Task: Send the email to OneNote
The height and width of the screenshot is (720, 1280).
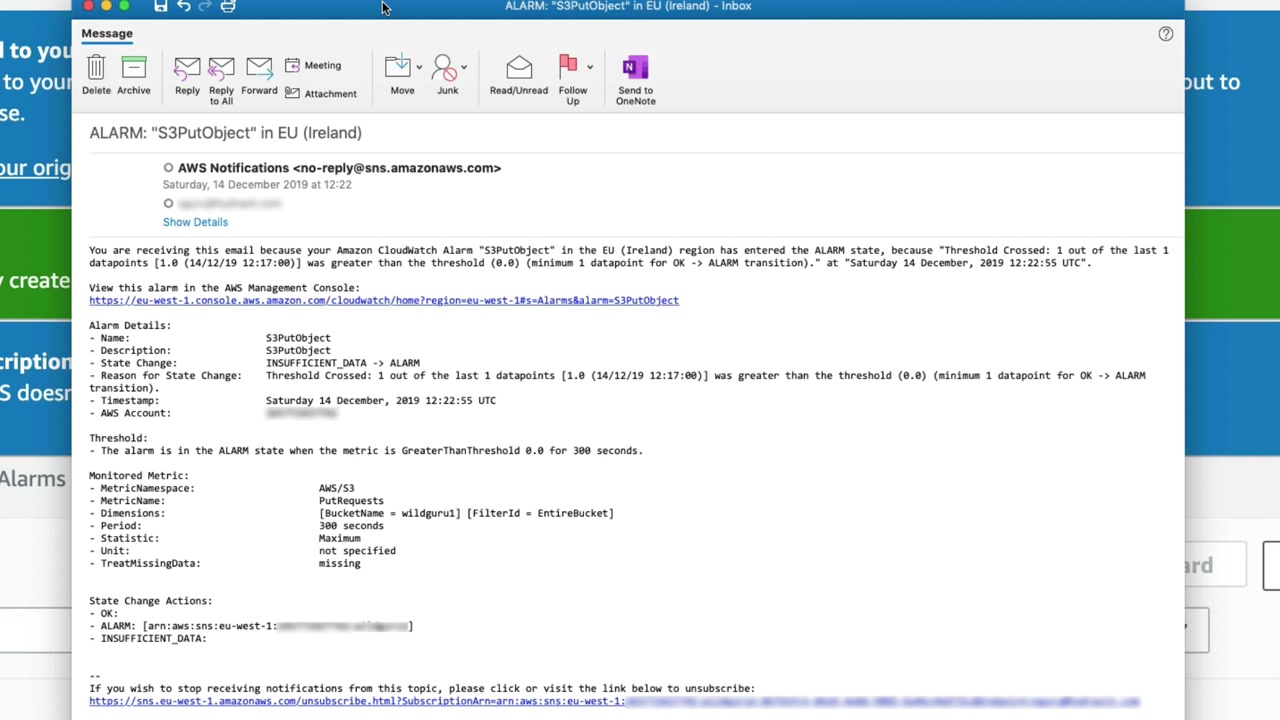Action: (x=636, y=80)
